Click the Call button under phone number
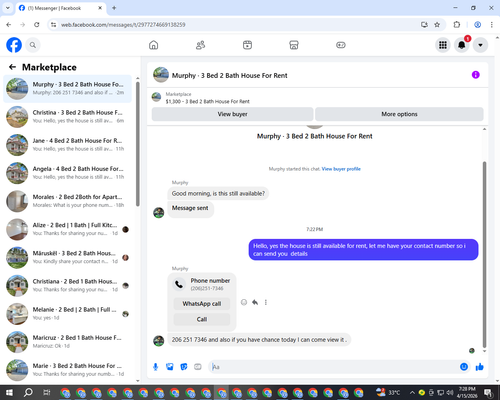 (x=202, y=319)
